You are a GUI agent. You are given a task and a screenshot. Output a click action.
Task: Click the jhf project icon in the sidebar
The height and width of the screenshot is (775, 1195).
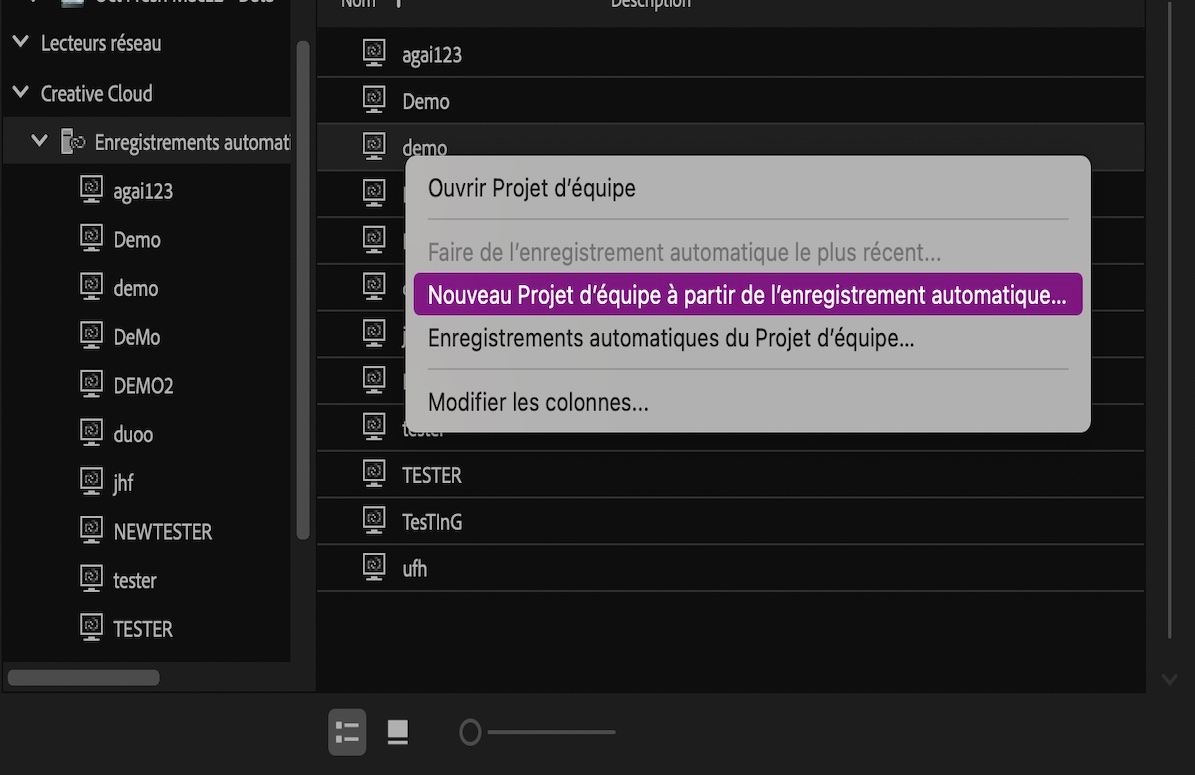pyautogui.click(x=90, y=482)
